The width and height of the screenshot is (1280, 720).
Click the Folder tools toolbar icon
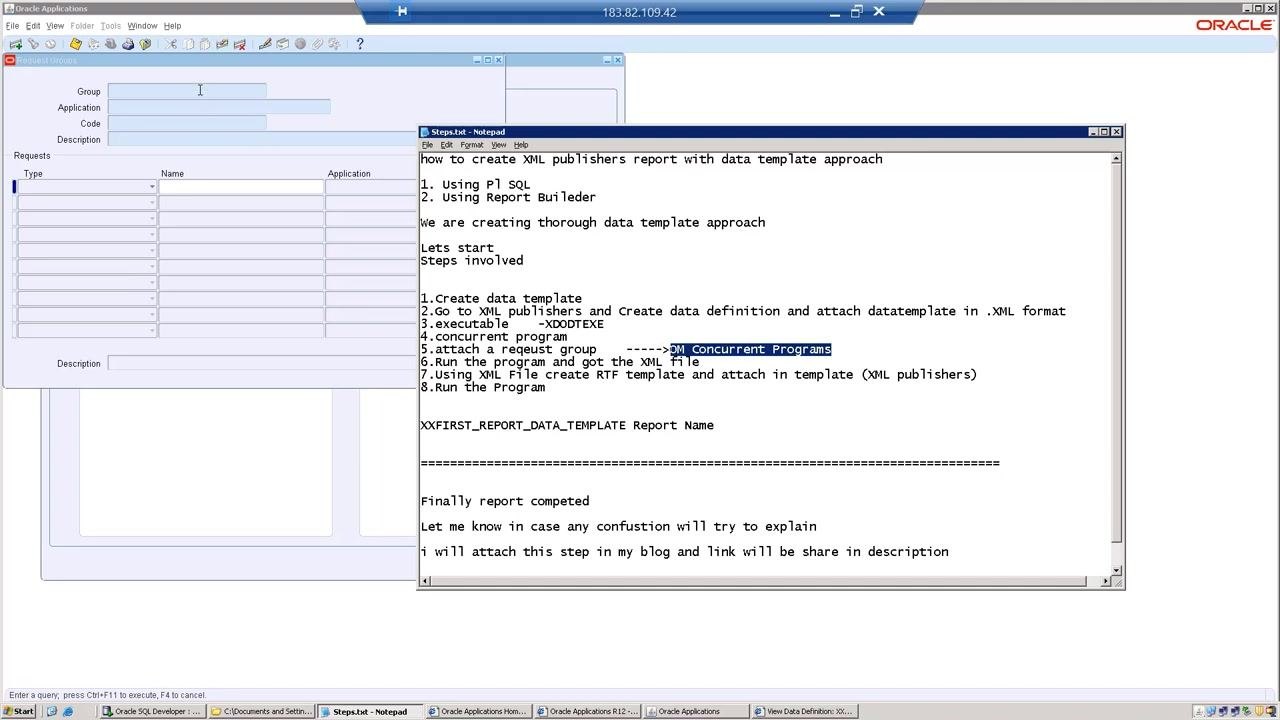334,44
